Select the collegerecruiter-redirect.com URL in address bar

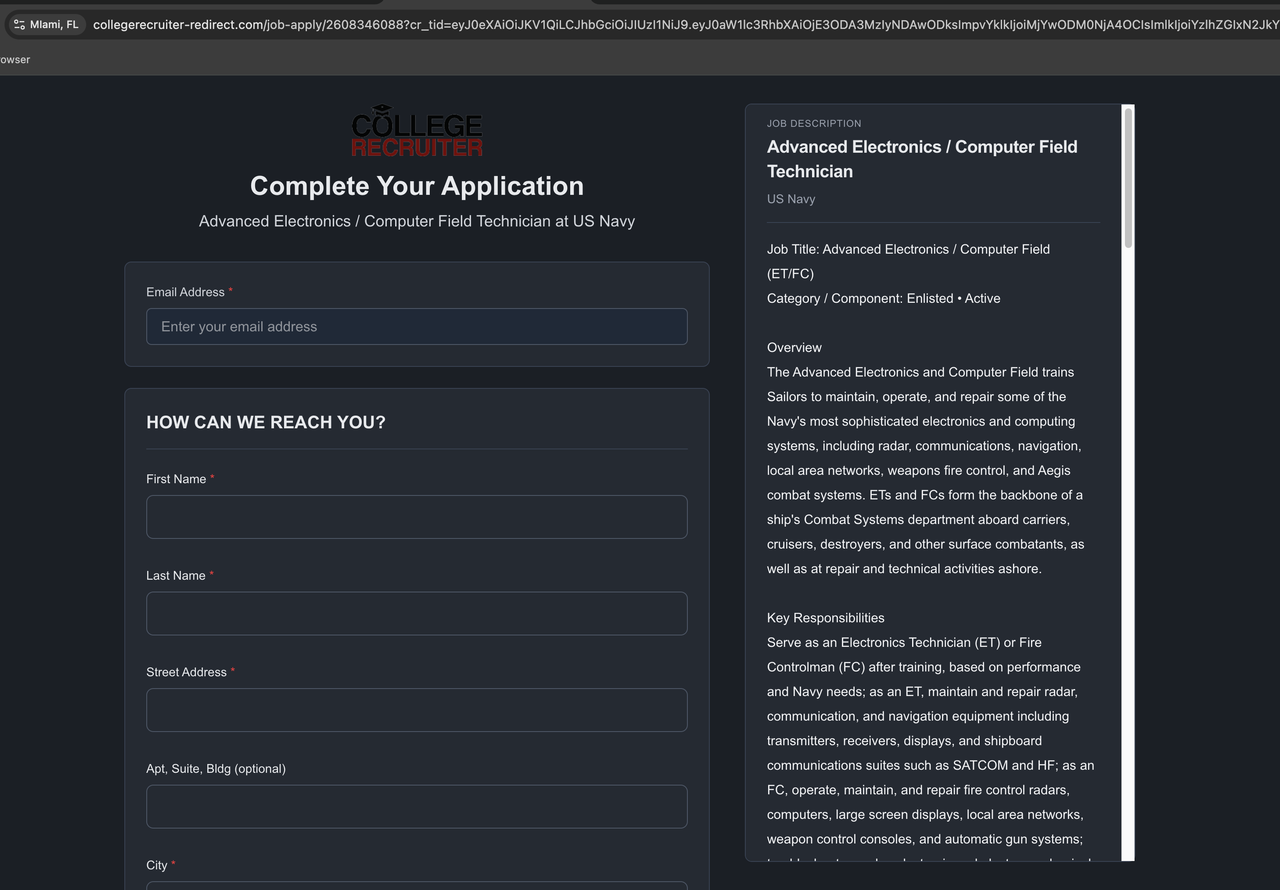click(686, 25)
